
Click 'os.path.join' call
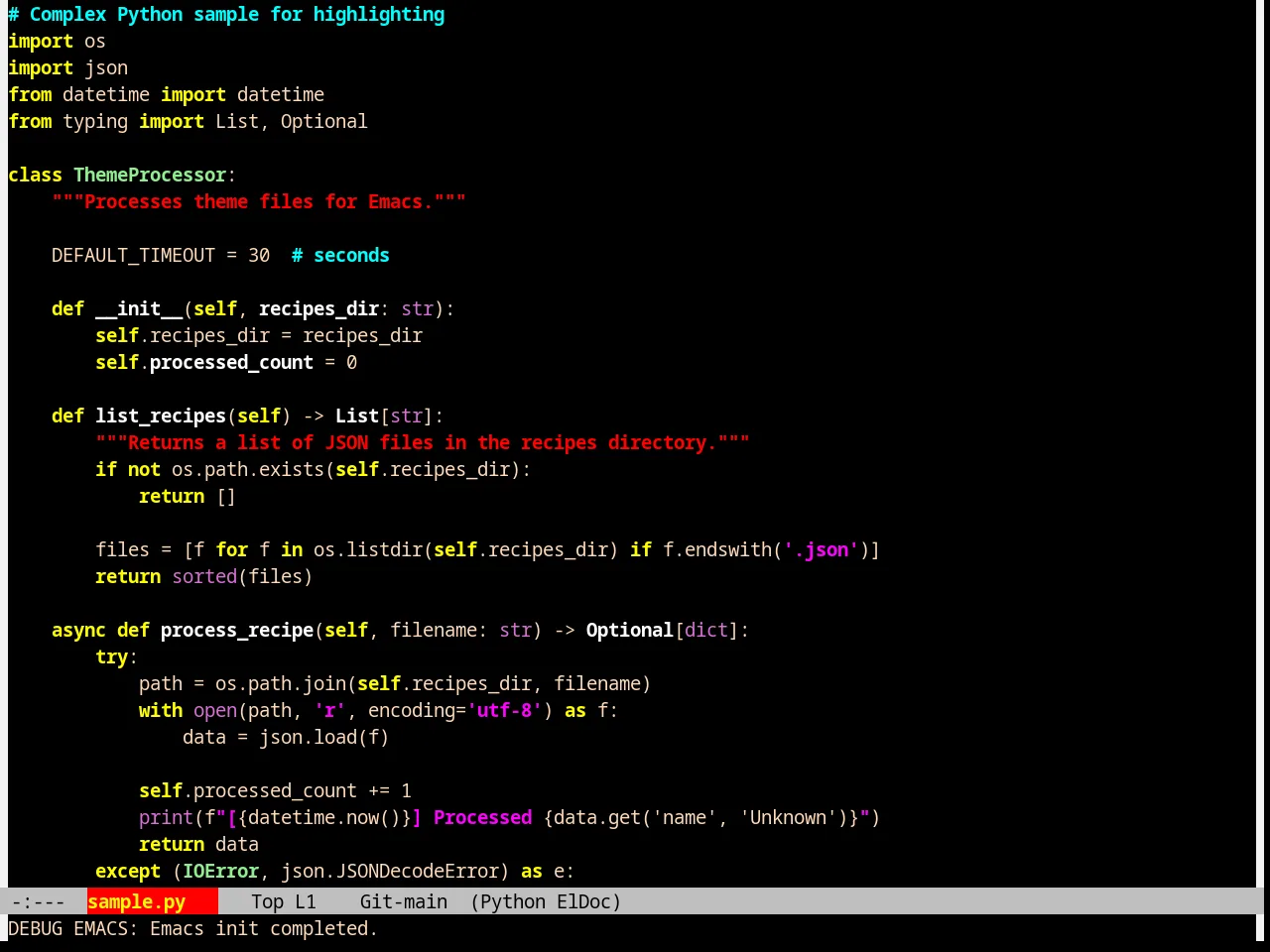point(281,683)
